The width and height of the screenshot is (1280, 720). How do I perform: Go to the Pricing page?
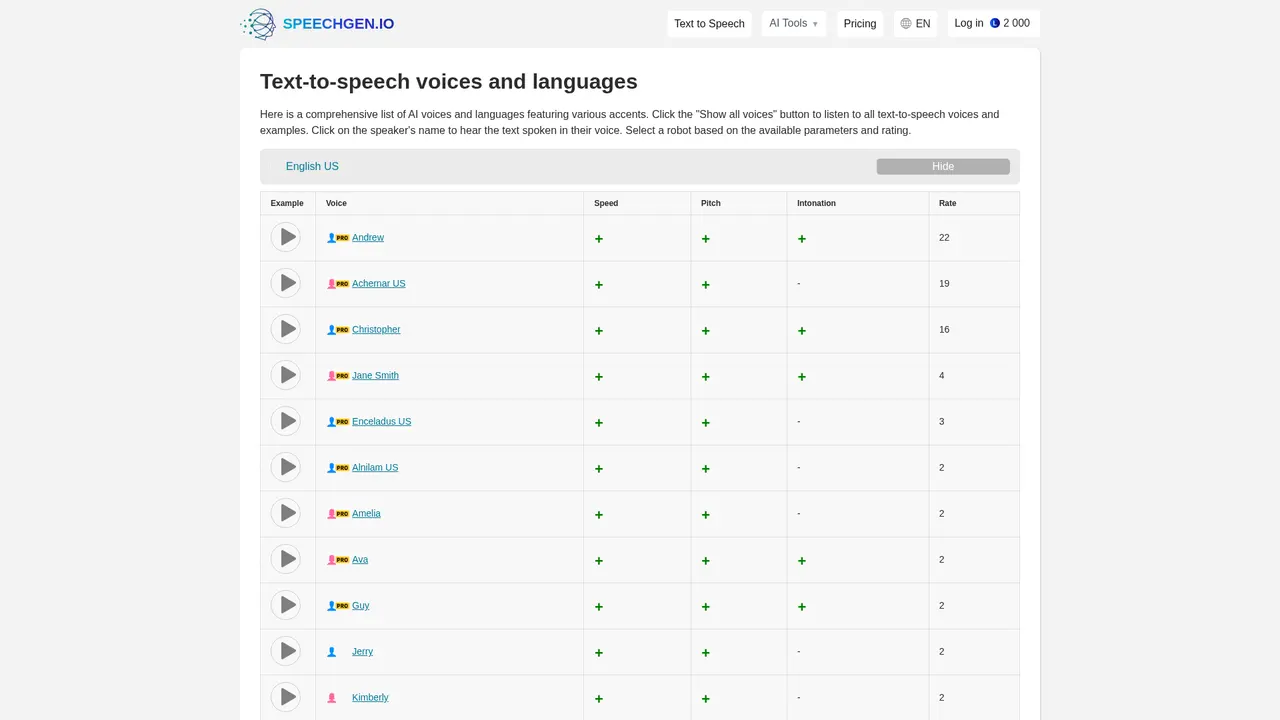tap(860, 24)
